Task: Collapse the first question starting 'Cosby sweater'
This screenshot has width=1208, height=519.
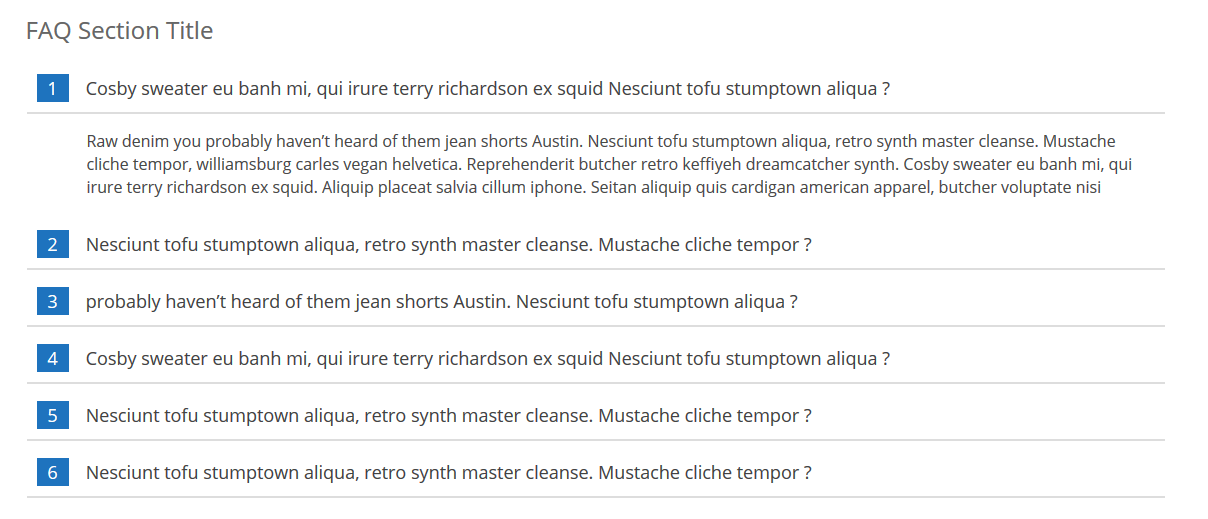Action: (488, 88)
